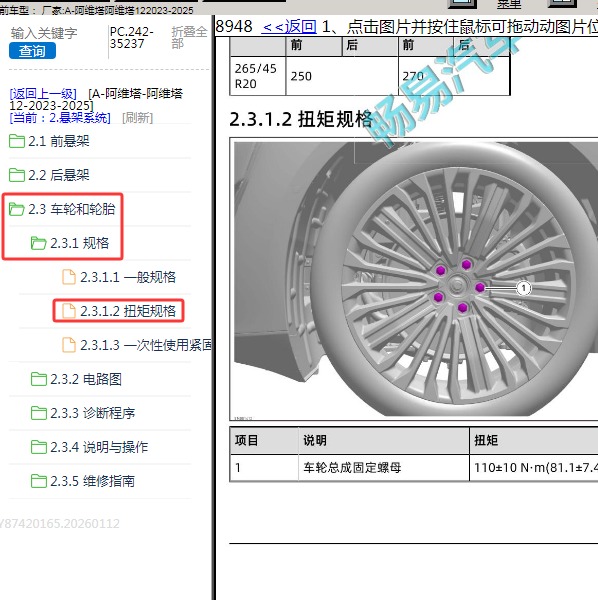Click callout number 1 on wheel diagram
This screenshot has width=598, height=600.
(523, 288)
